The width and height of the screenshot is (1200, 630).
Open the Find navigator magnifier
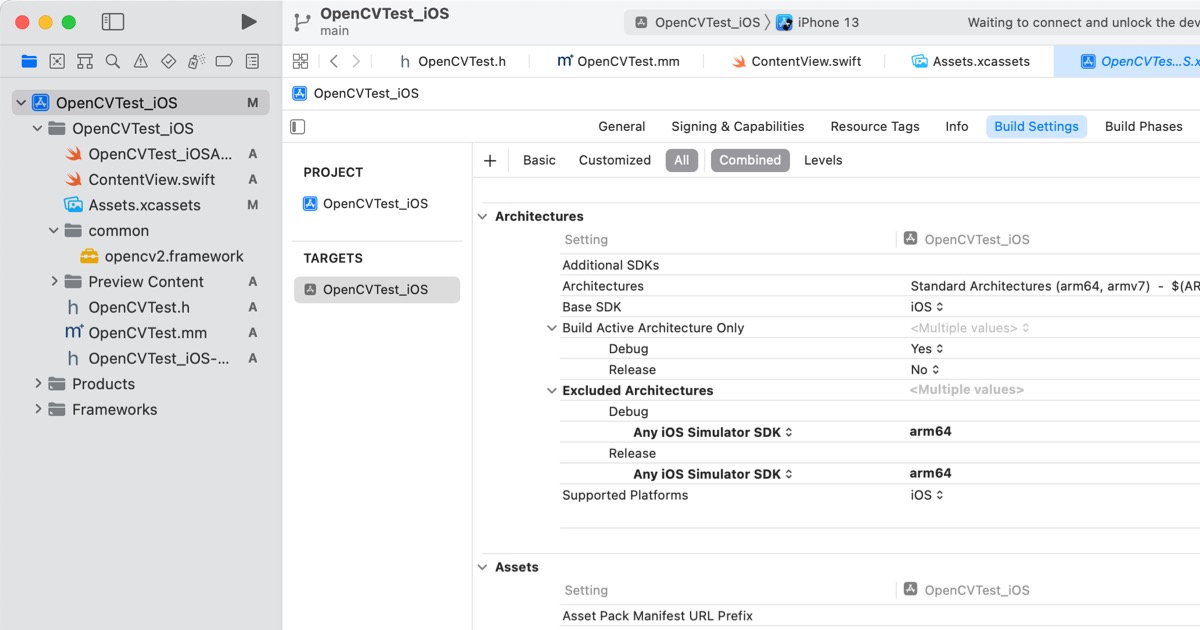point(113,61)
